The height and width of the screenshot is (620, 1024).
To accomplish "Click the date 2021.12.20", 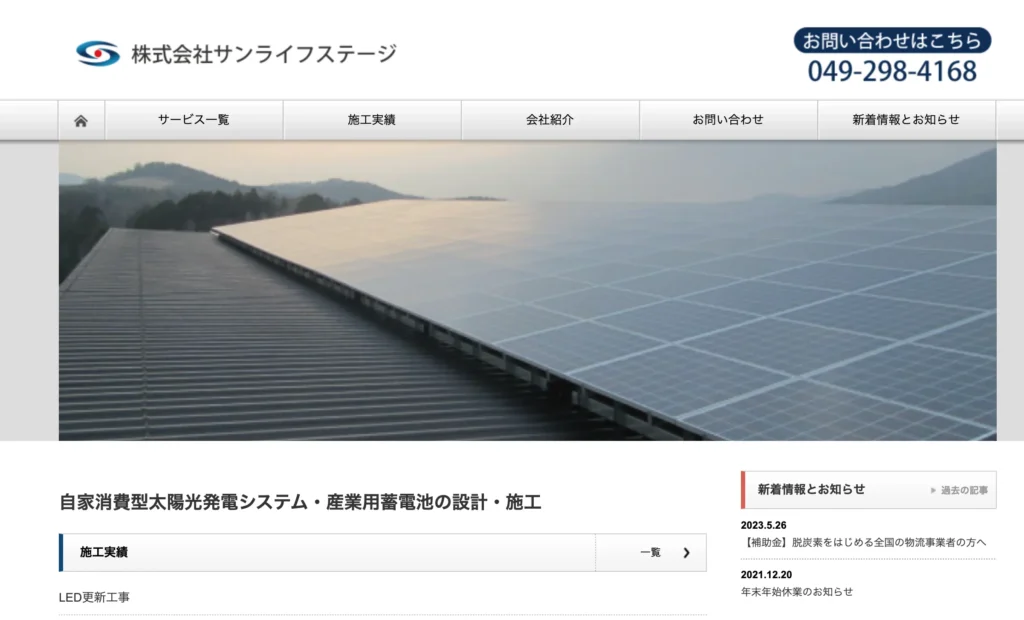I will (x=766, y=575).
